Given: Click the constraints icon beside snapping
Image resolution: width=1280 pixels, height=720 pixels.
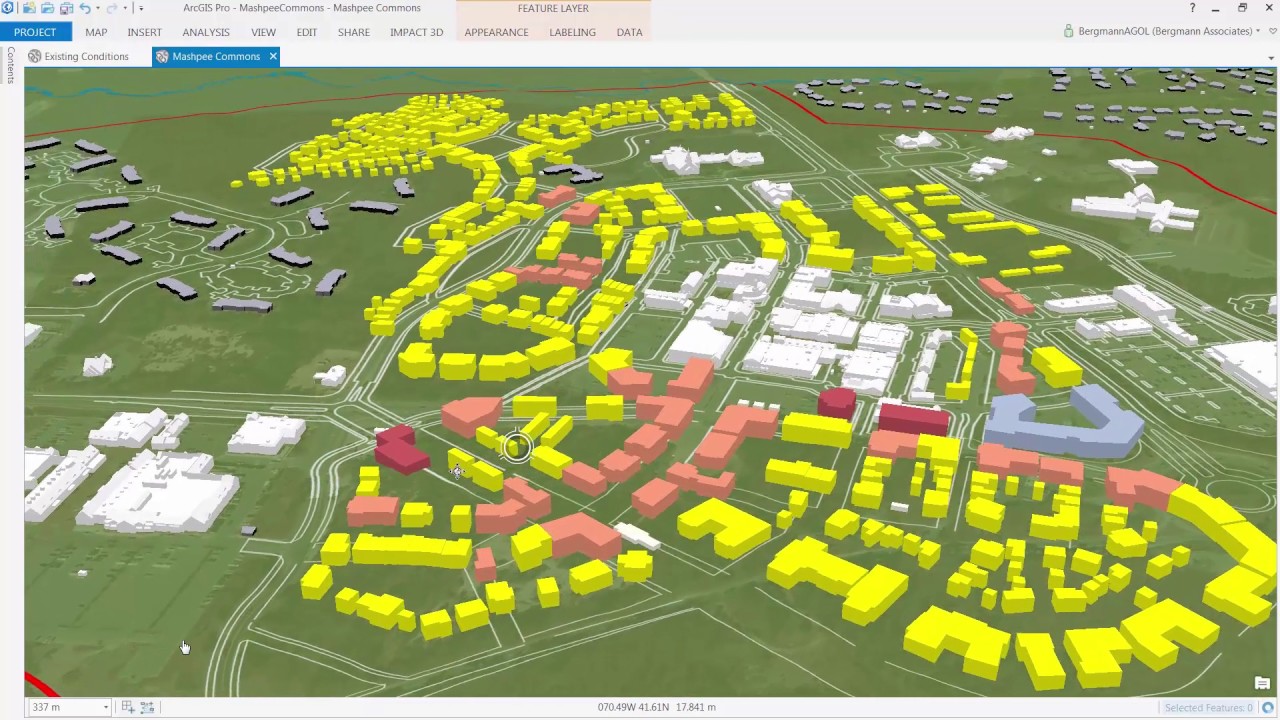Looking at the screenshot, I should 147,707.
